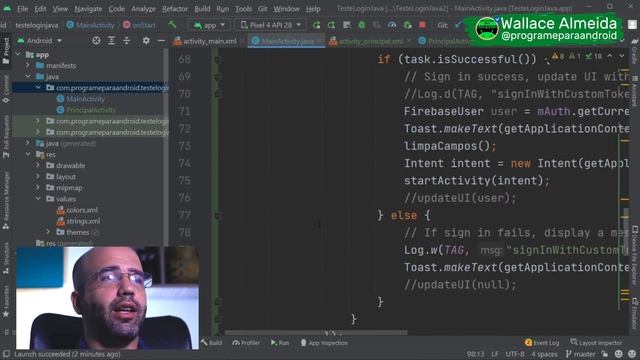Click the Make Project hammer icon
This screenshot has height=360, width=640.
[x=172, y=25]
